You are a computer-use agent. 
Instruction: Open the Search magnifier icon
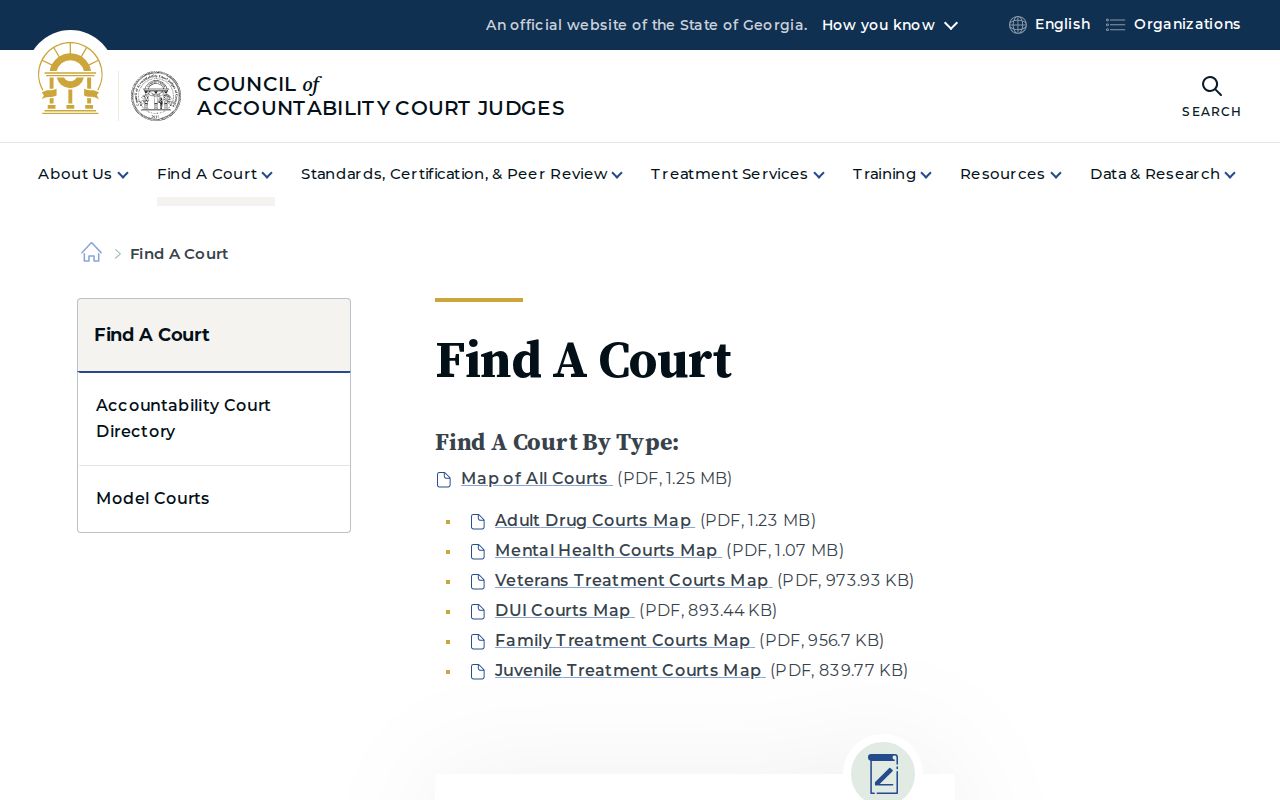click(1211, 86)
